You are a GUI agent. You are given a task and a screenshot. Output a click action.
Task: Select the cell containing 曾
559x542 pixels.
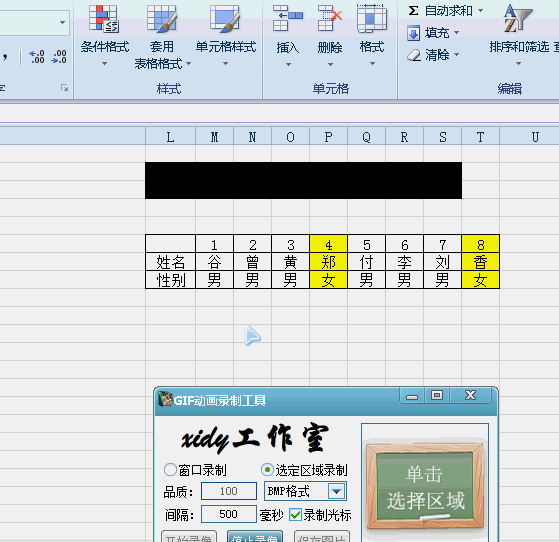click(252, 262)
